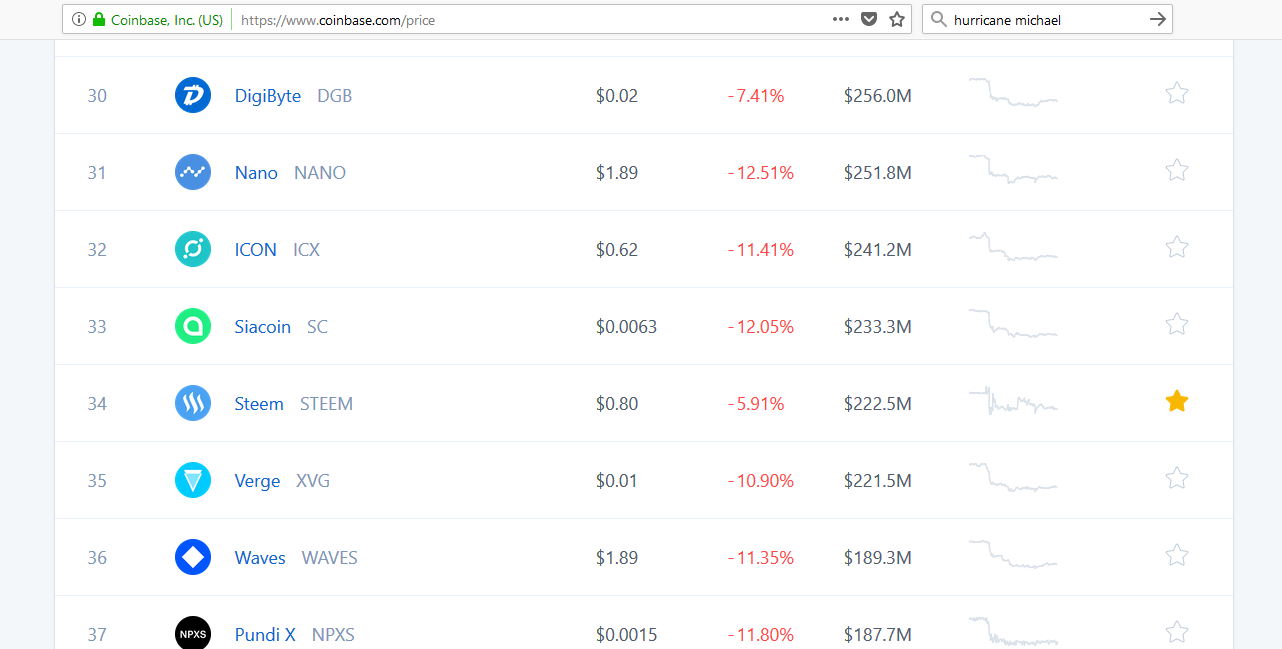Click the DigiByte price chart sparkline
Viewport: 1282px width, 649px height.
click(1013, 92)
